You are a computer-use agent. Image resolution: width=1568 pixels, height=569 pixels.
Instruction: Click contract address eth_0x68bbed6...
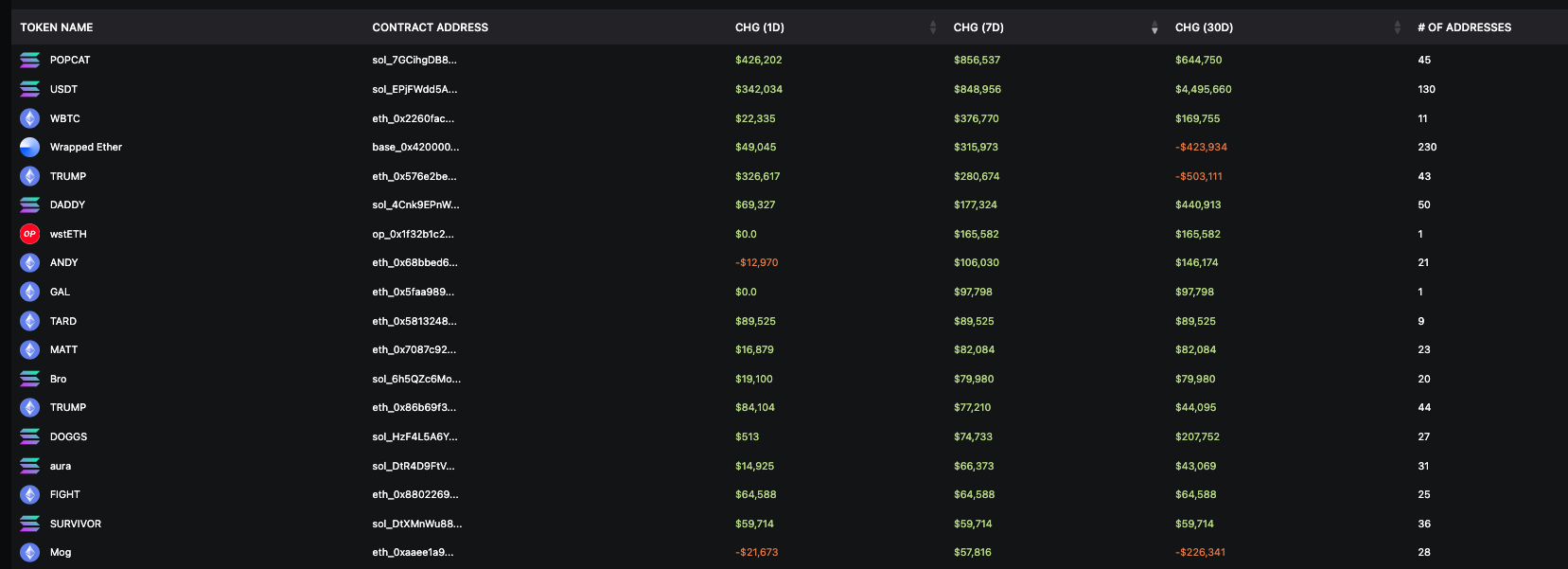click(414, 262)
